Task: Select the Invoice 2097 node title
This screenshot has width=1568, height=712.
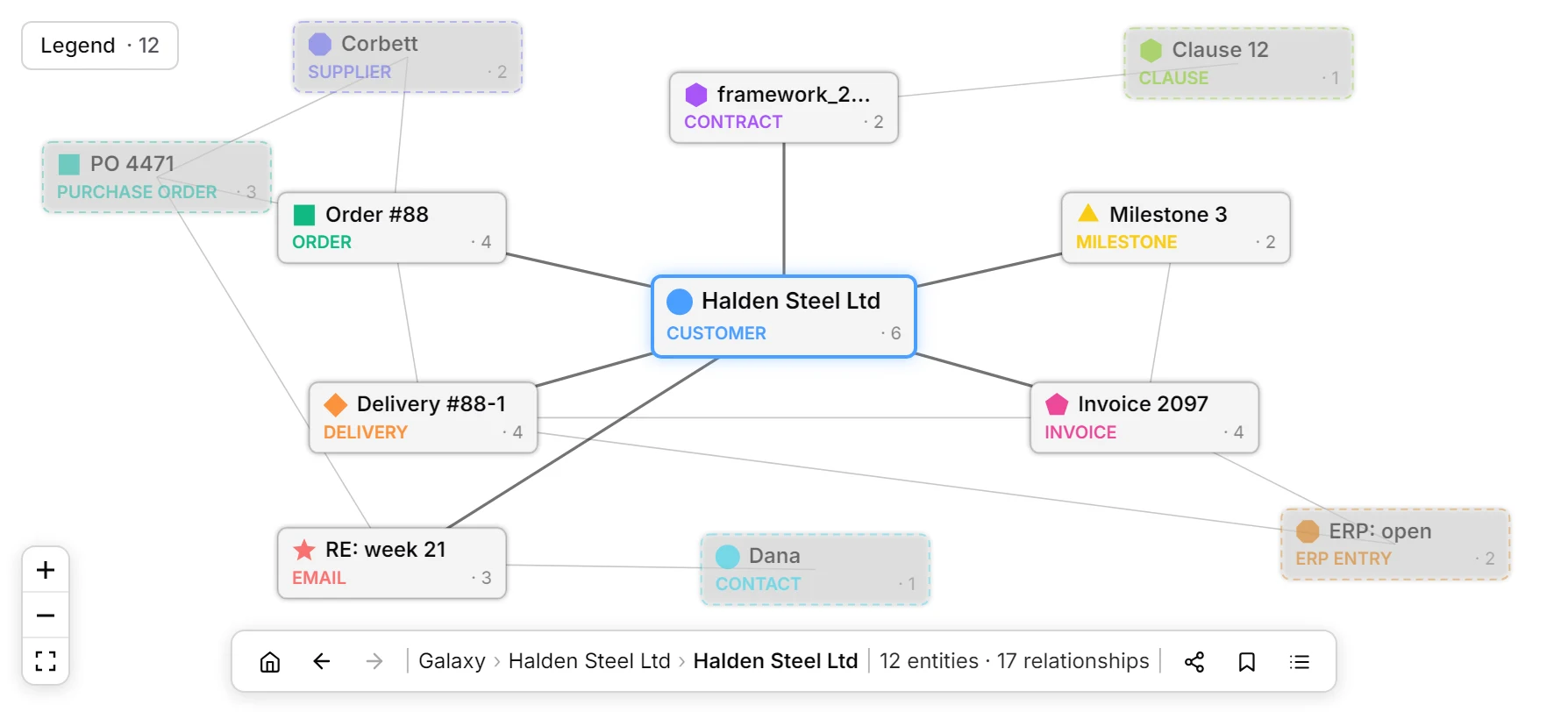Action: pyautogui.click(x=1143, y=404)
